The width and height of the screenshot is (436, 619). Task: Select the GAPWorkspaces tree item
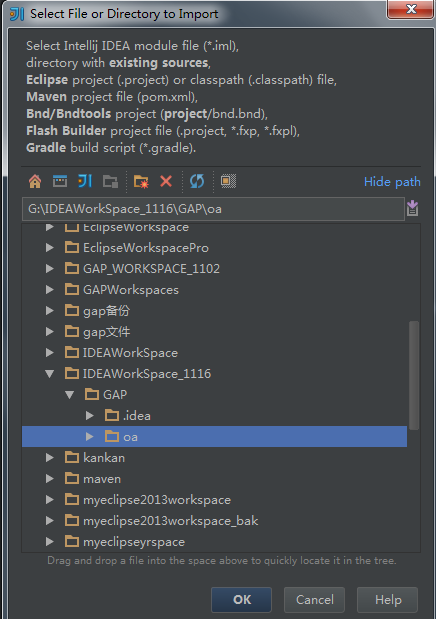[x=122, y=289]
